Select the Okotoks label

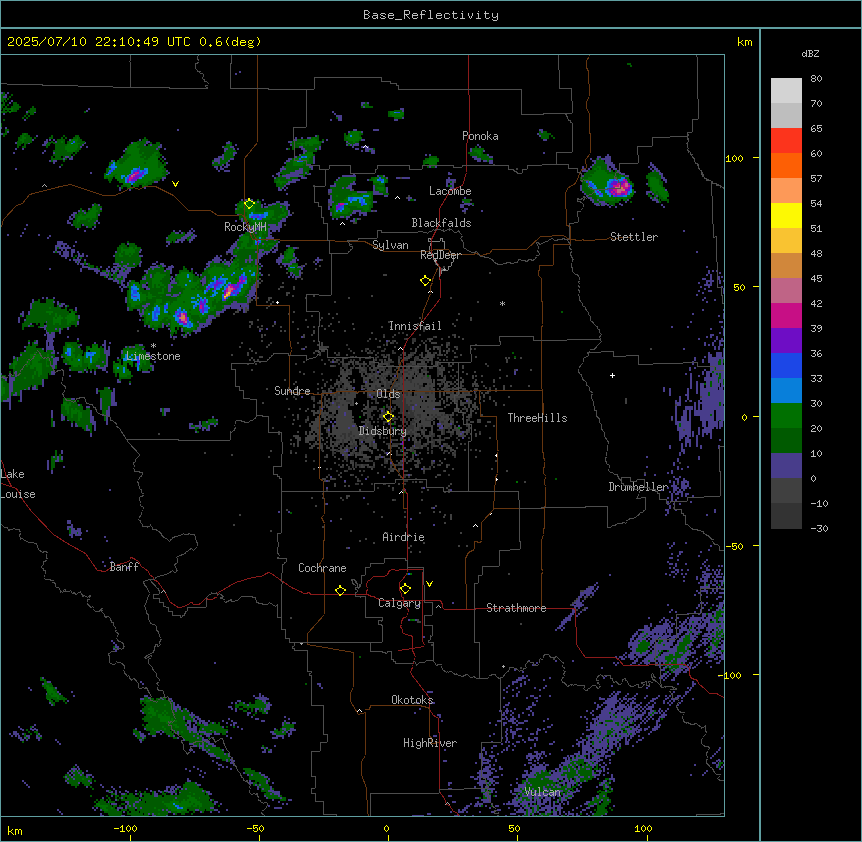(412, 700)
